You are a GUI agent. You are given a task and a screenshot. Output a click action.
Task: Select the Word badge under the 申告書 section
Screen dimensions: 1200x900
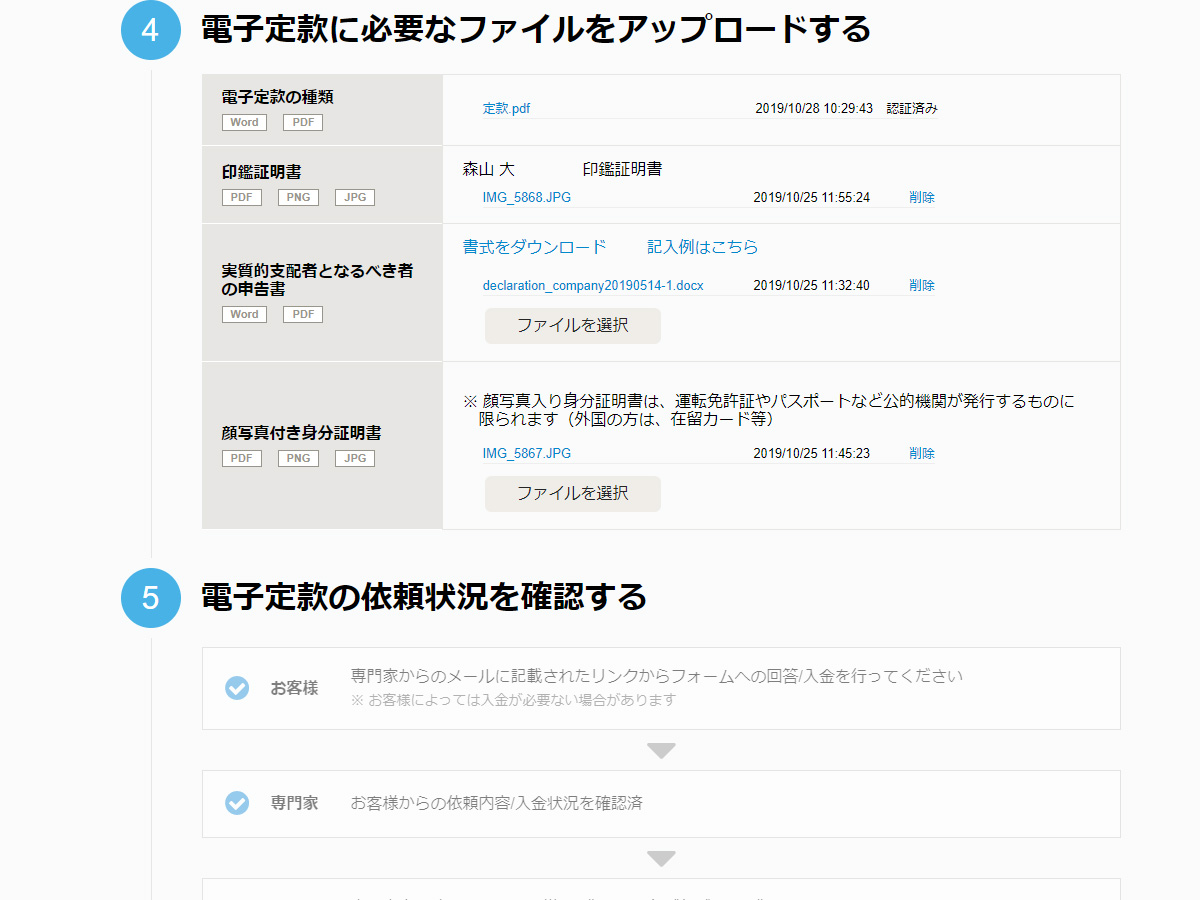(x=244, y=313)
